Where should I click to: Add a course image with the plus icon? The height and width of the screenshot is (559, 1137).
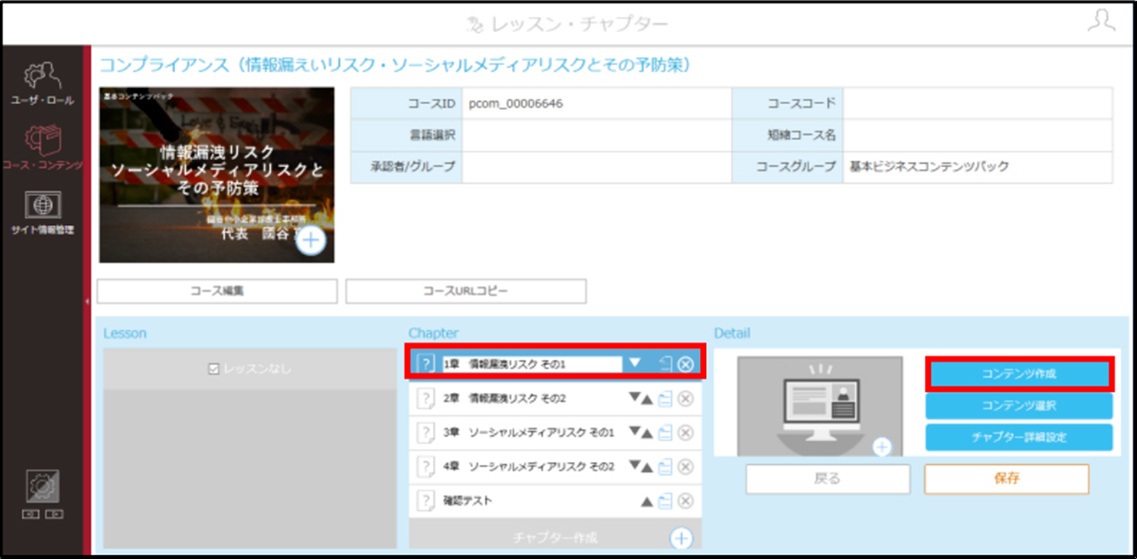[x=311, y=241]
